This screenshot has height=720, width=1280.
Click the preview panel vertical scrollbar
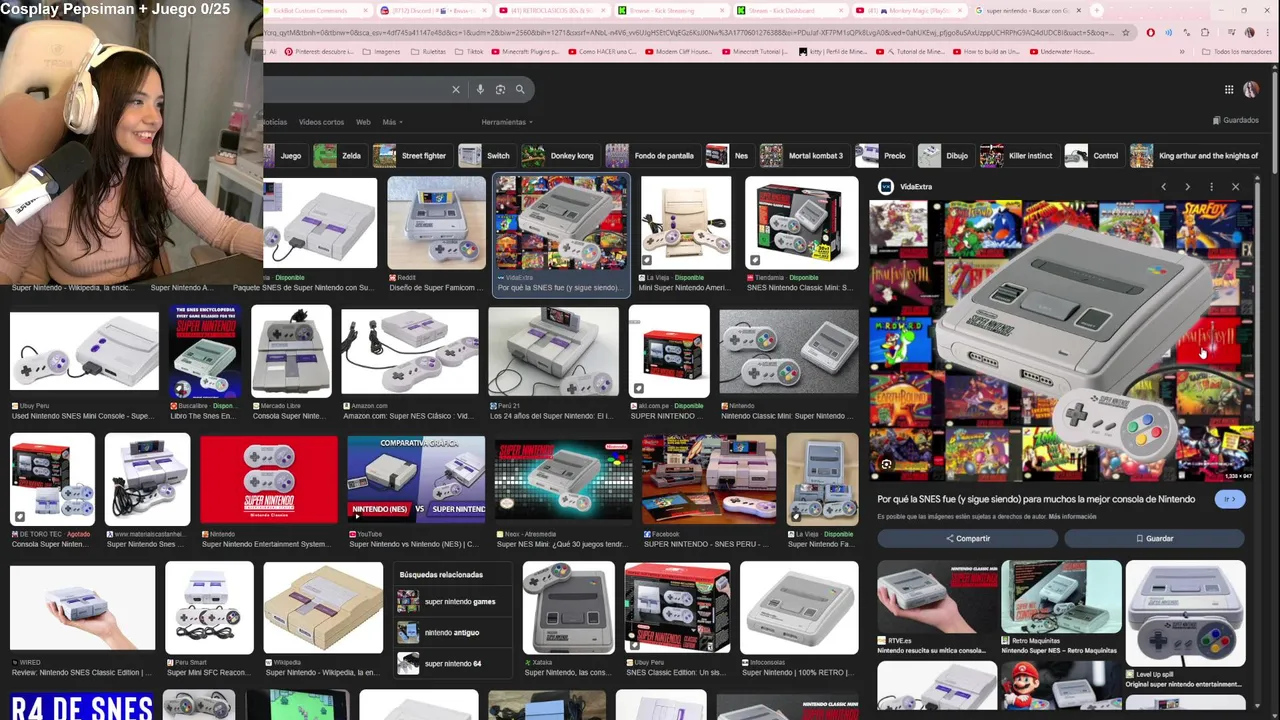point(1256,300)
